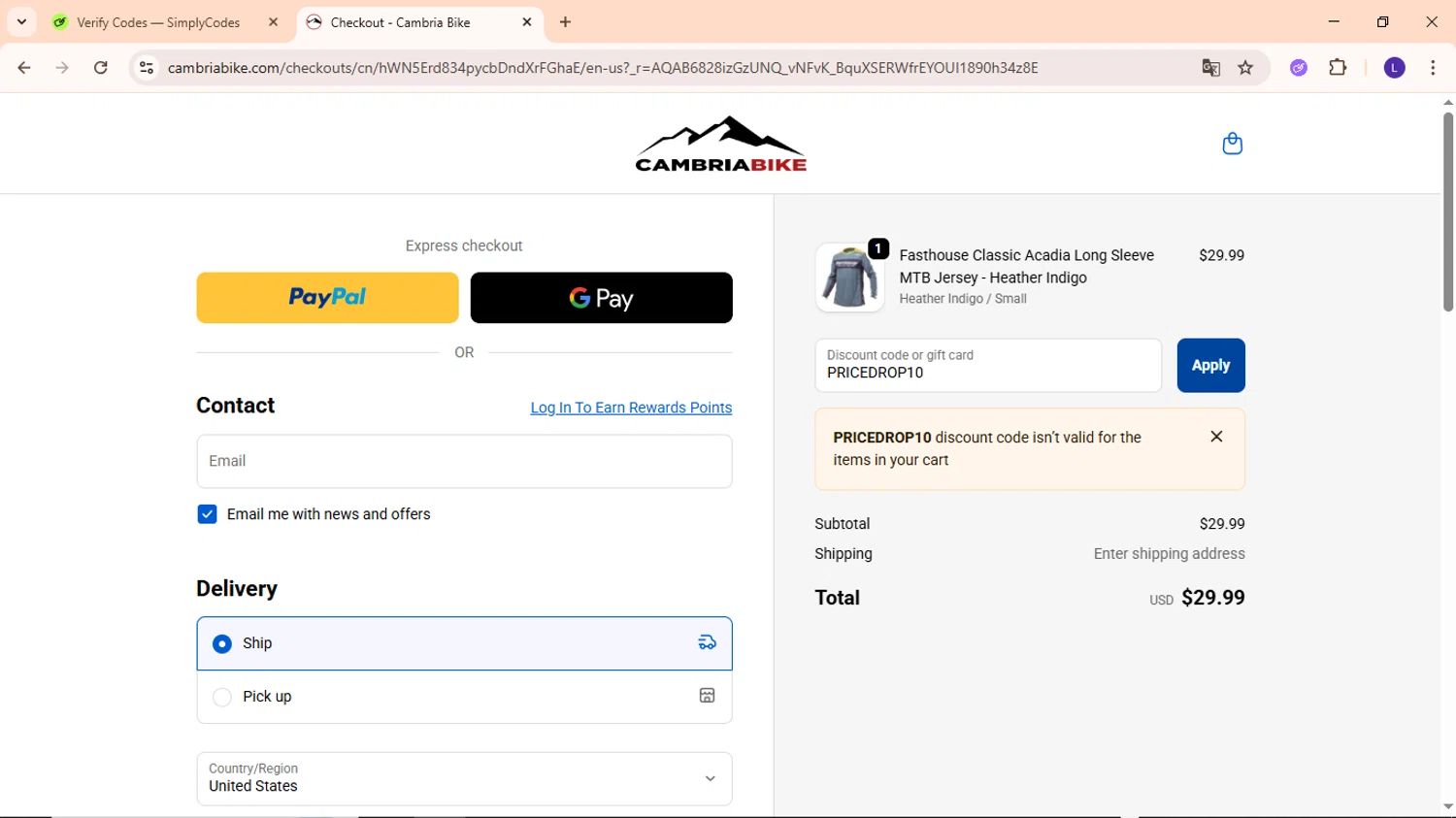Select the Ship delivery radio button
Image resolution: width=1456 pixels, height=818 pixels.
point(222,644)
